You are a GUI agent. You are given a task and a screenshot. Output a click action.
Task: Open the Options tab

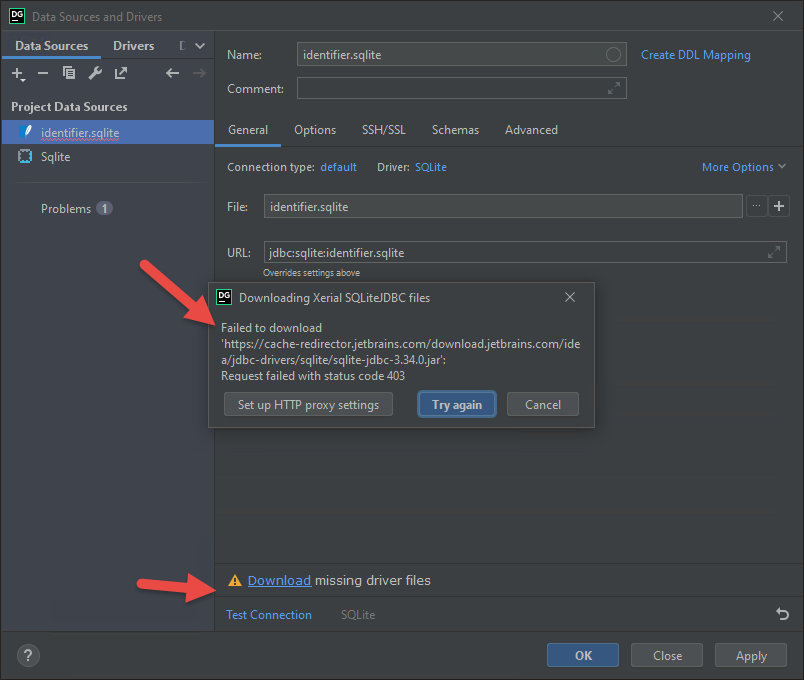tap(315, 130)
